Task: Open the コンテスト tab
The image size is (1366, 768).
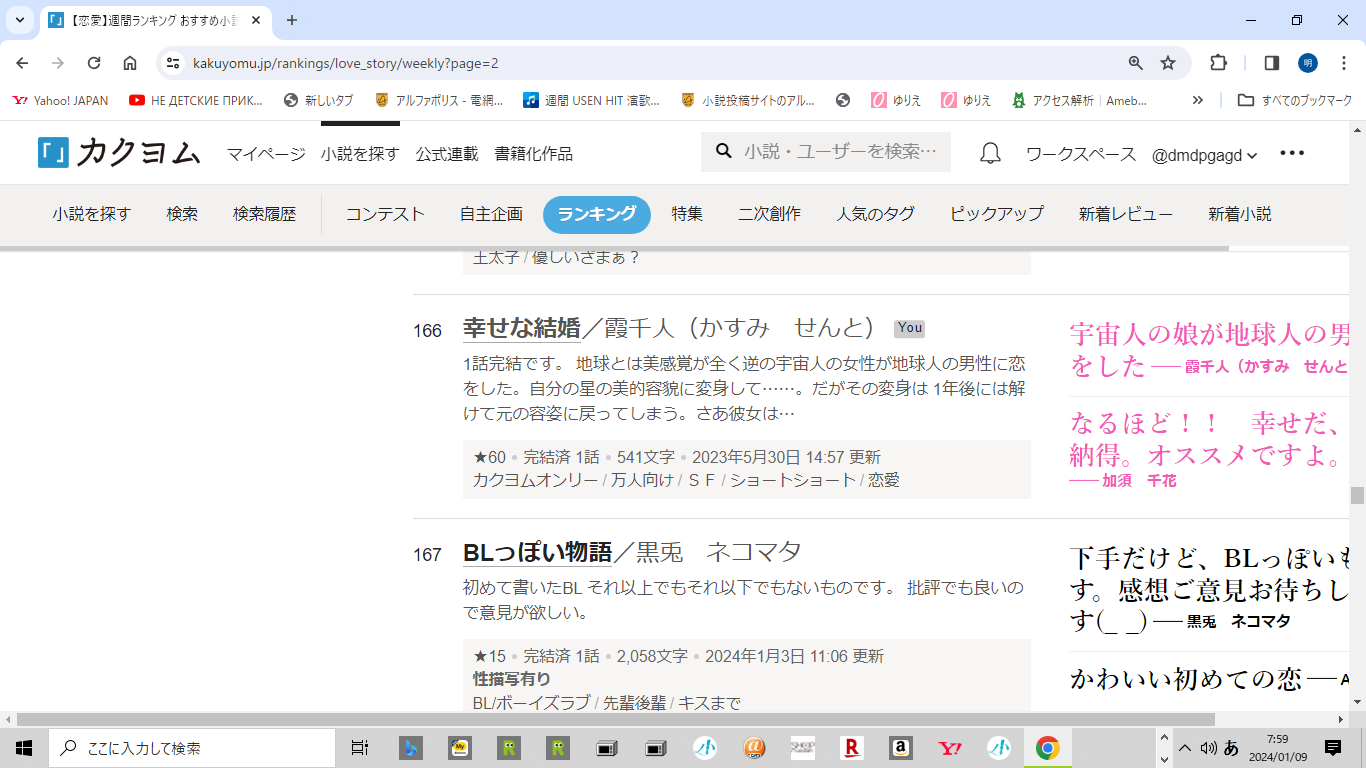Action: 385,214
